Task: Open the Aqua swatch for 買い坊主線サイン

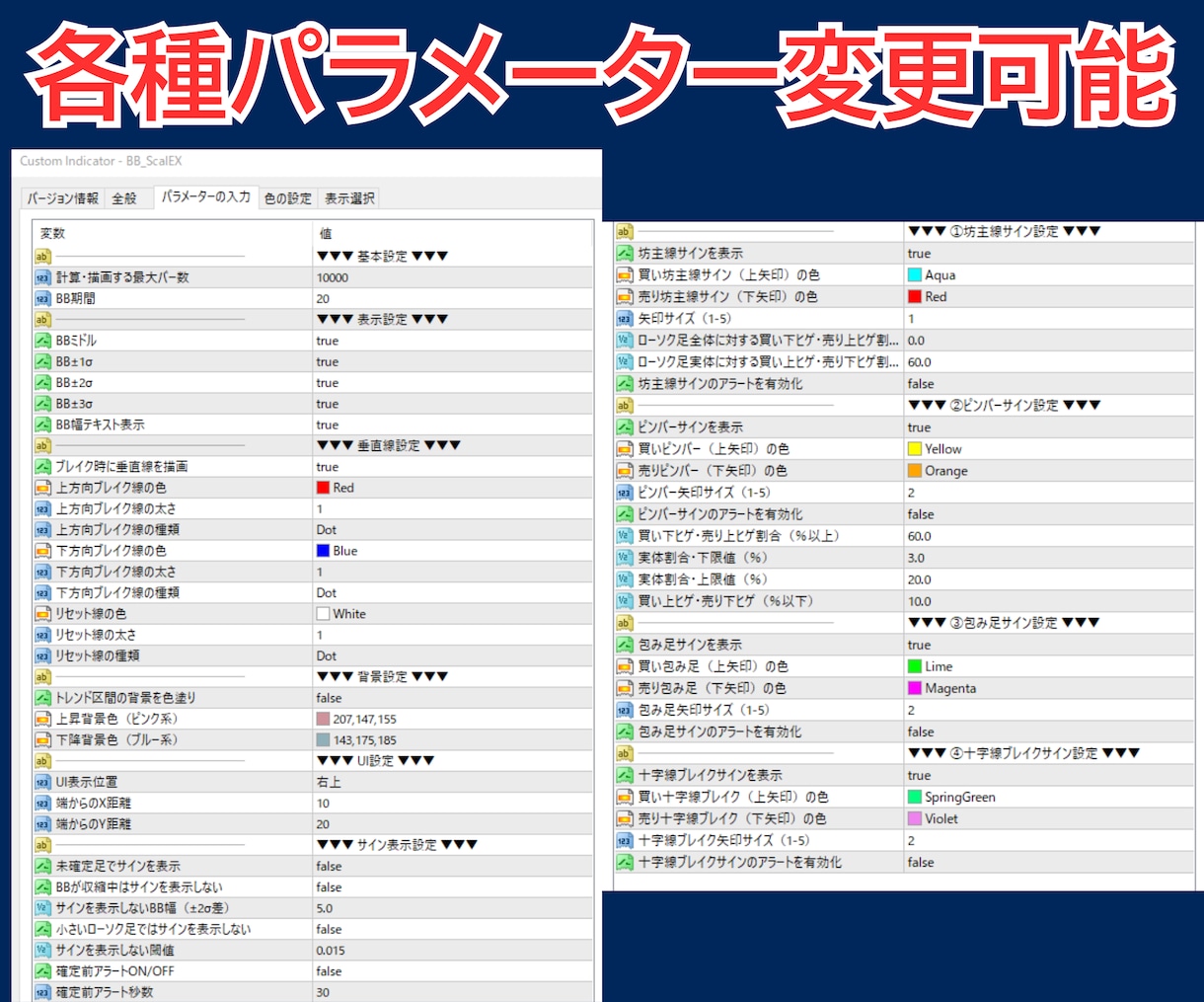Action: pyautogui.click(x=915, y=275)
